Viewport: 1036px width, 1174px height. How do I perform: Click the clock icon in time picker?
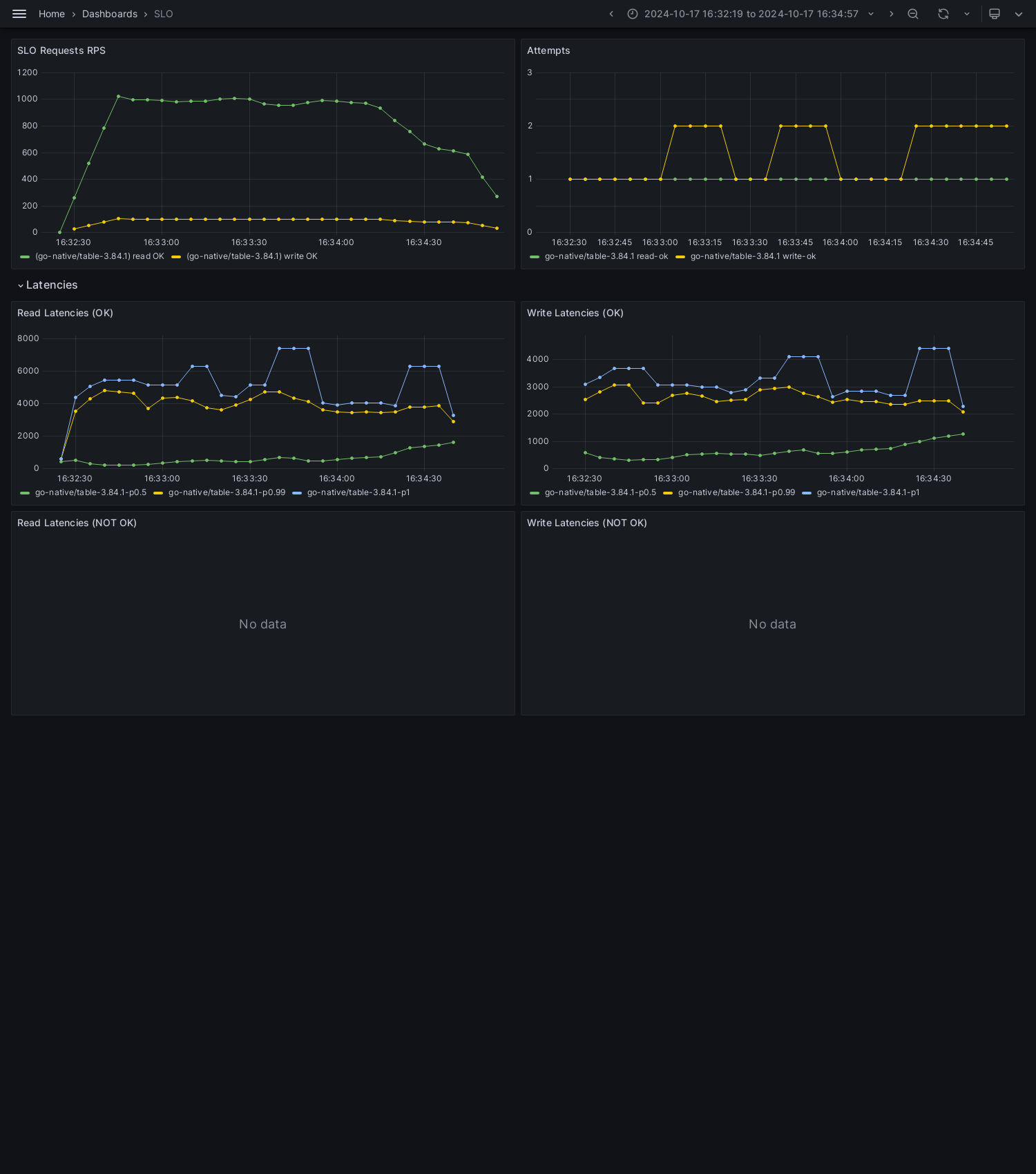pos(633,14)
